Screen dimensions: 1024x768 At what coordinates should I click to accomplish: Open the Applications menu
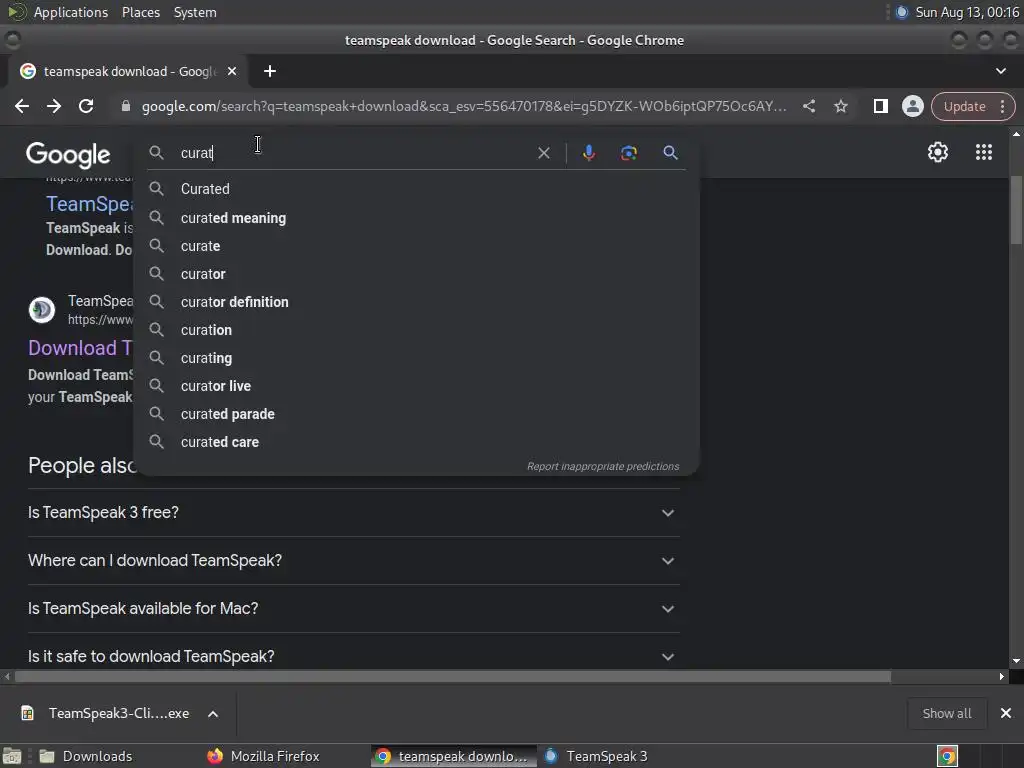pos(71,12)
